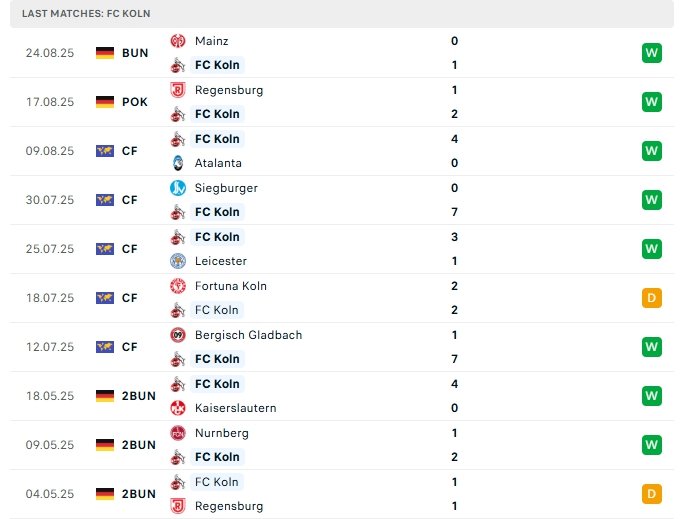Click the Fortuna Koln crest icon

click(x=177, y=286)
